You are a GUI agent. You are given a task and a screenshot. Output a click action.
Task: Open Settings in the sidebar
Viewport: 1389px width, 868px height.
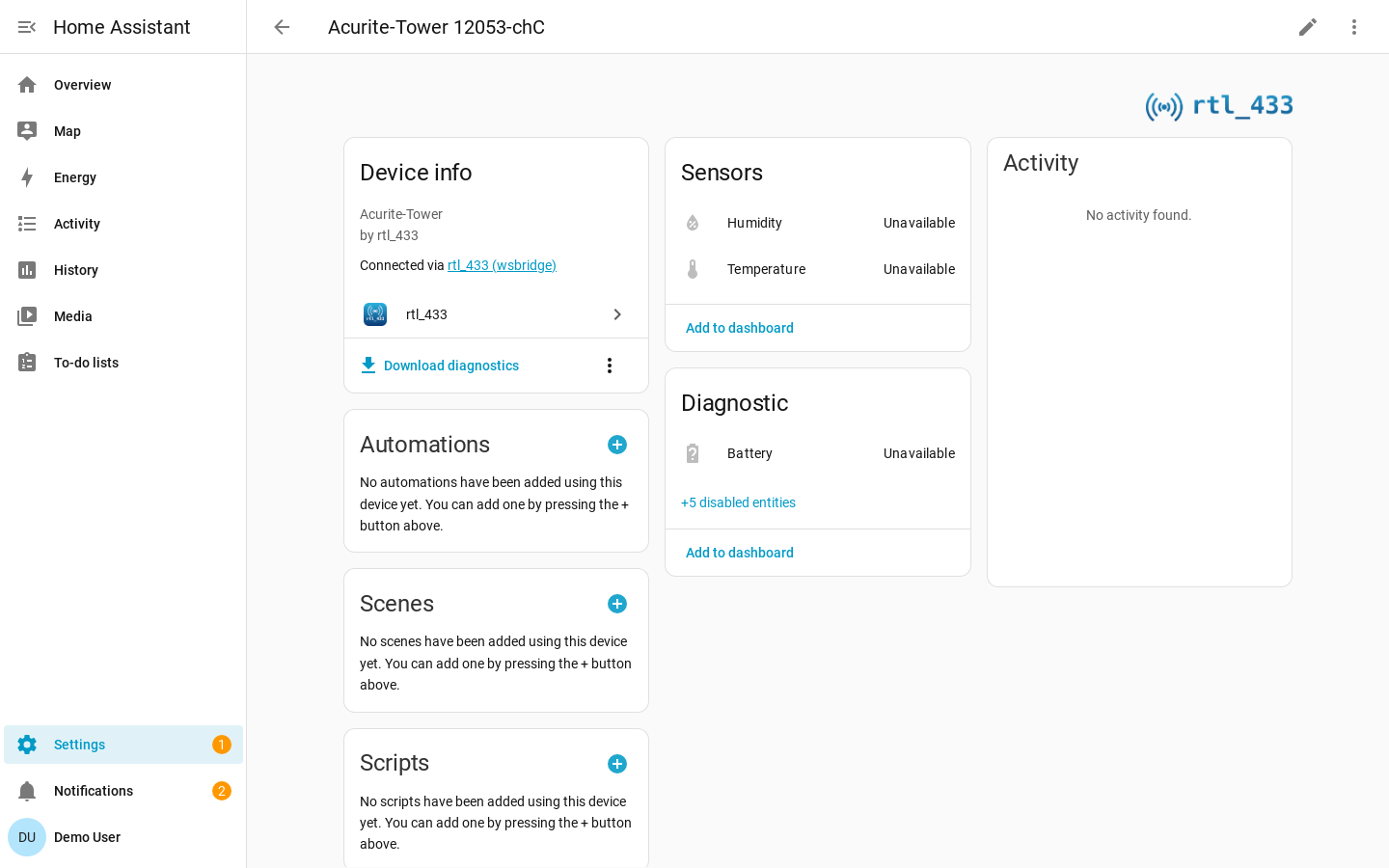click(123, 745)
